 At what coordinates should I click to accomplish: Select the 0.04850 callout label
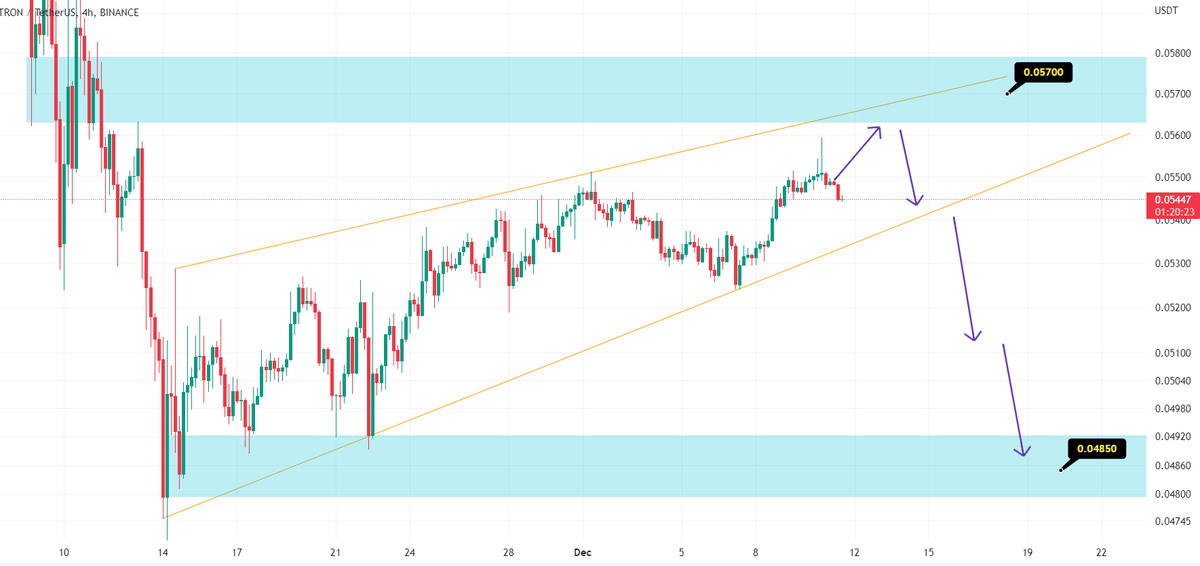tap(1097, 449)
